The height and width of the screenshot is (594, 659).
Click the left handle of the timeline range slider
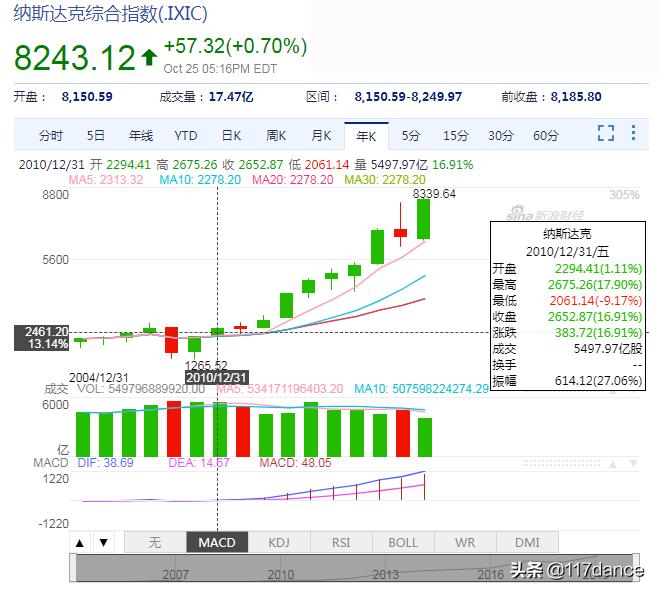click(73, 568)
